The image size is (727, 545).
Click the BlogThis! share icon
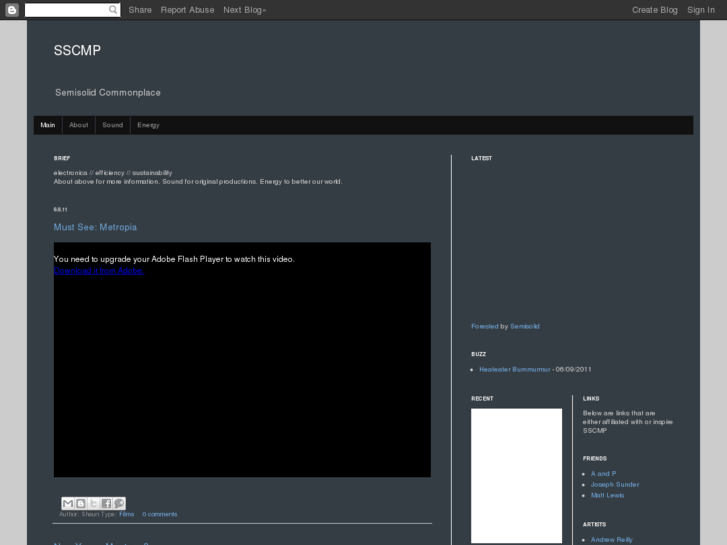[x=81, y=503]
